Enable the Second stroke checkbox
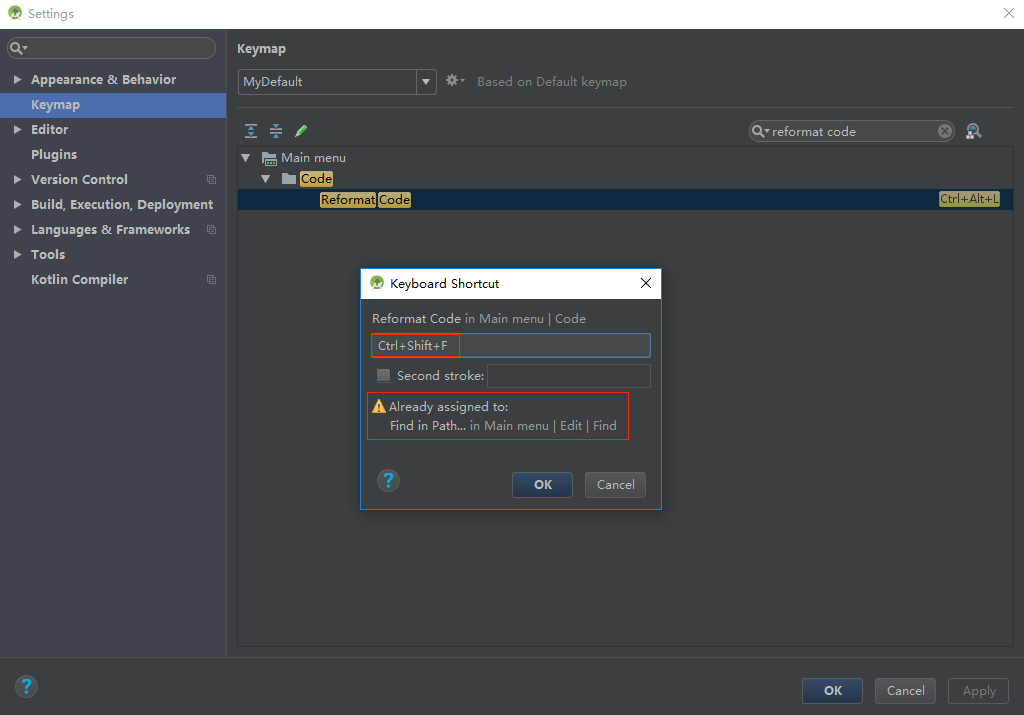This screenshot has height=715, width=1024. pyautogui.click(x=383, y=375)
